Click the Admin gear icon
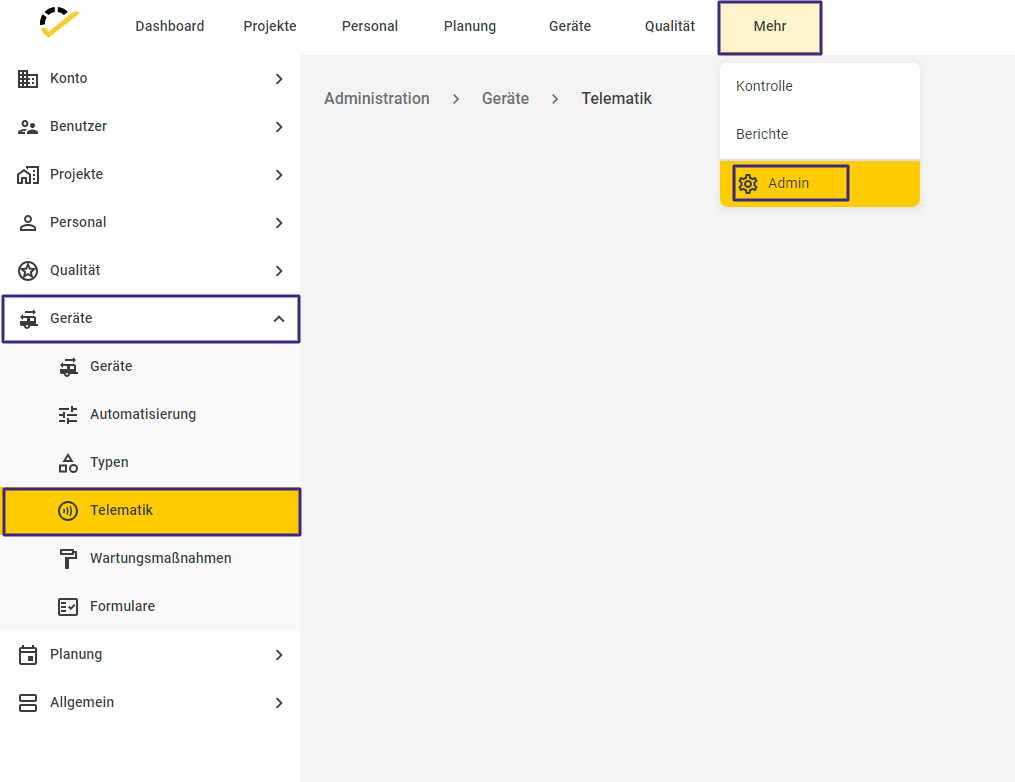1015x782 pixels. 748,184
